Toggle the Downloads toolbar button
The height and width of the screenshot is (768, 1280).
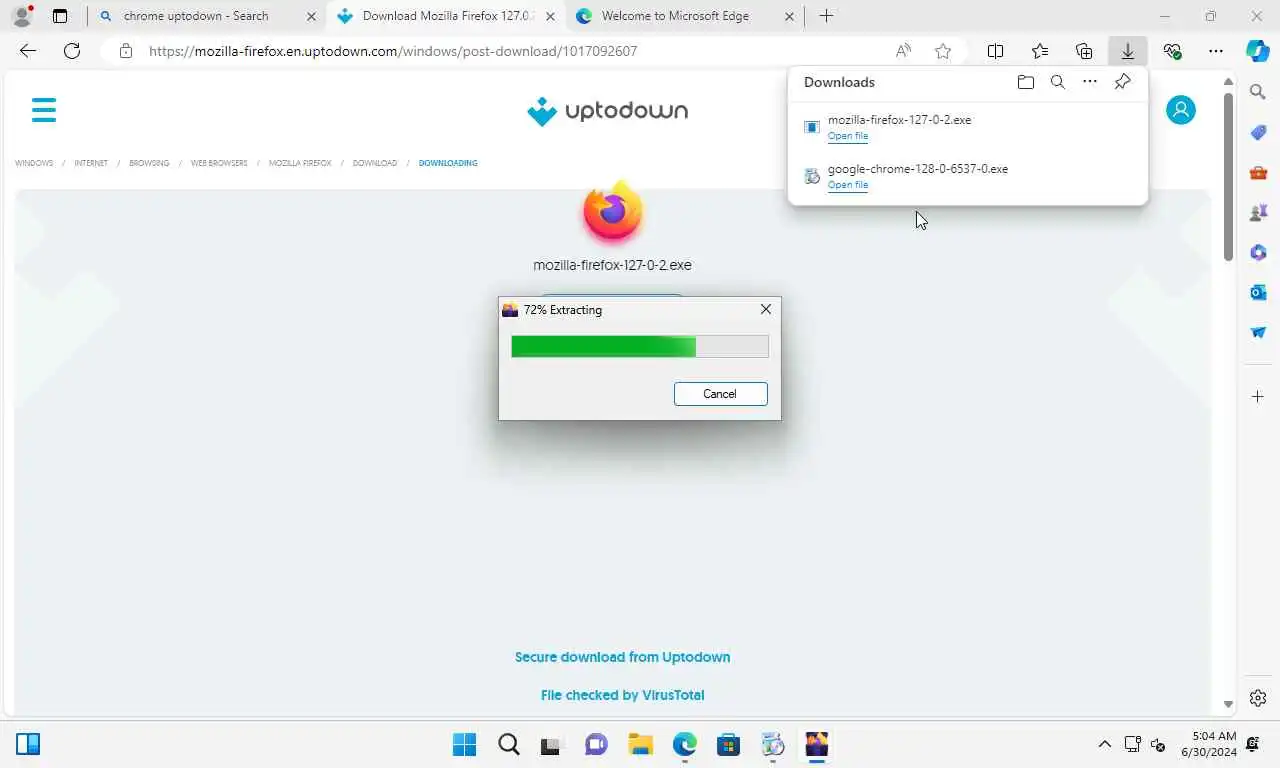(x=1128, y=51)
